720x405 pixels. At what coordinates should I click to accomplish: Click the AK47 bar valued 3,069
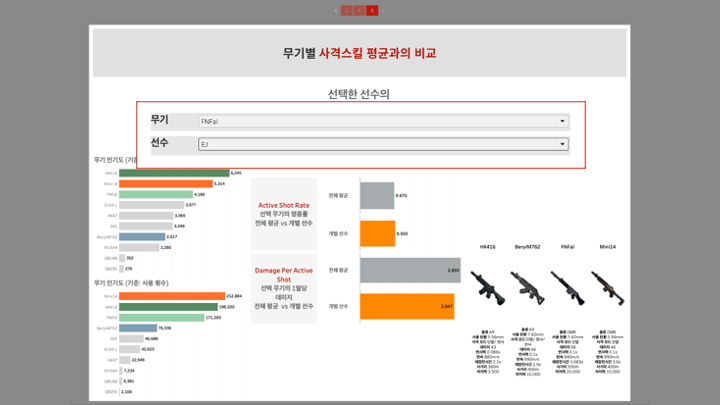coord(146,215)
